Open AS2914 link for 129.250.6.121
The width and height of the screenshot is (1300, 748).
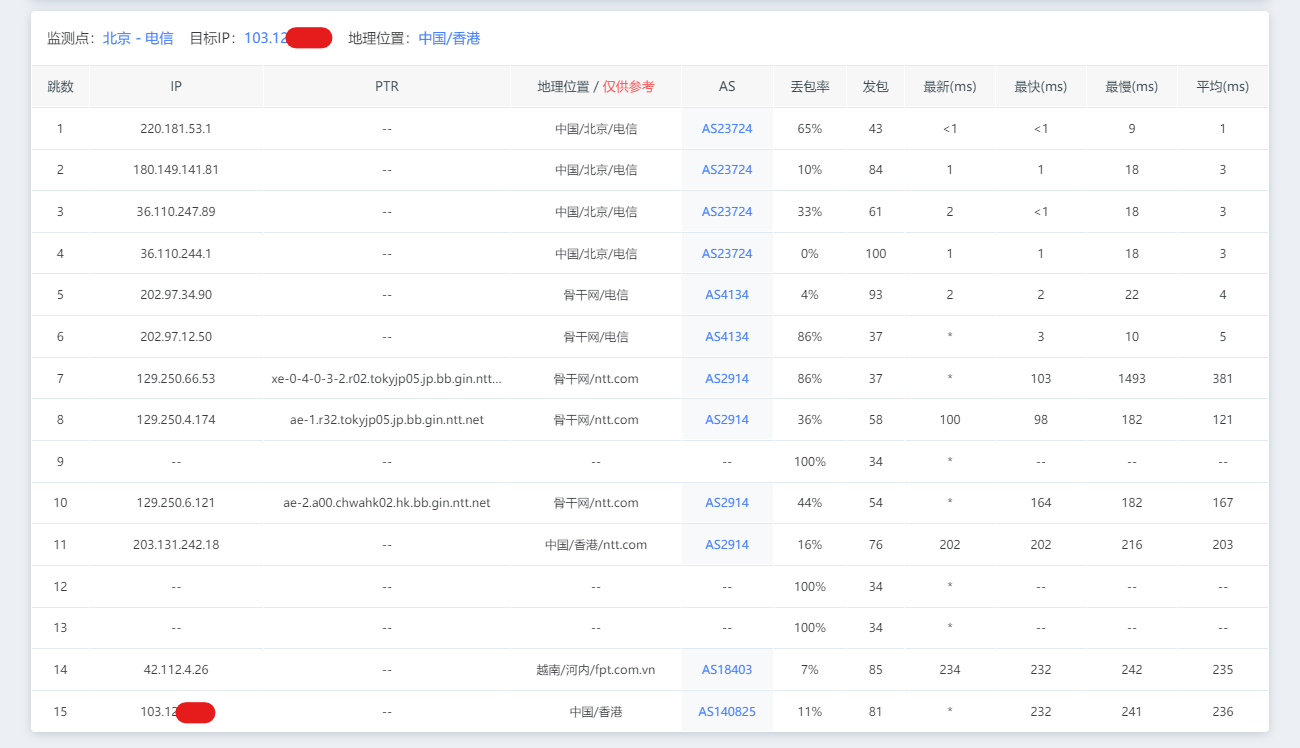click(x=727, y=503)
